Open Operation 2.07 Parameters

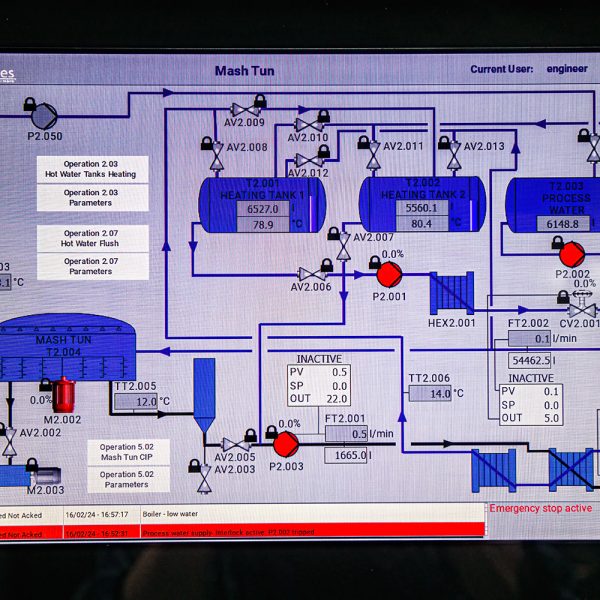91,266
